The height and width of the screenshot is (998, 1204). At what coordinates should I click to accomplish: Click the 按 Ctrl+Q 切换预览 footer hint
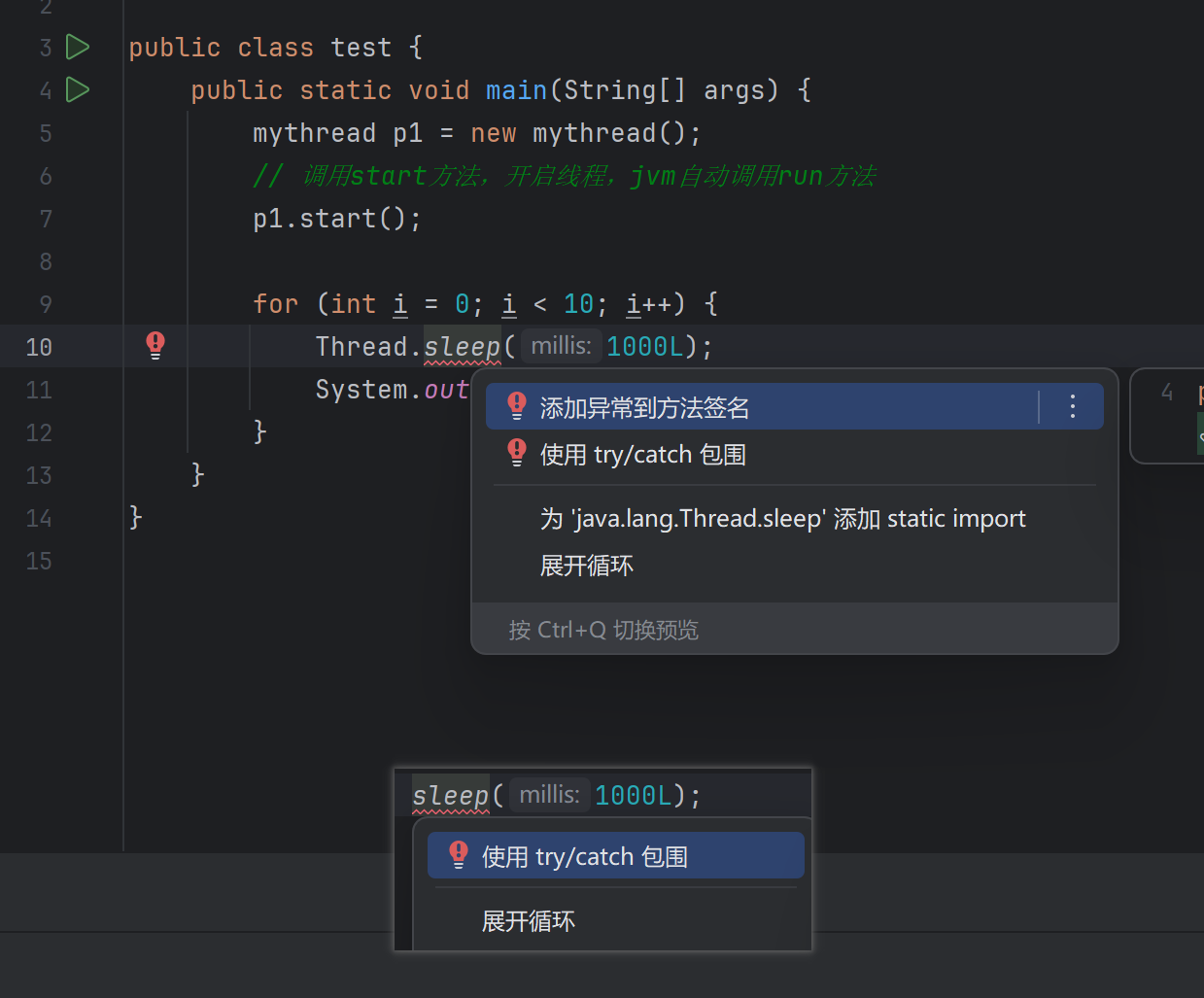[603, 630]
